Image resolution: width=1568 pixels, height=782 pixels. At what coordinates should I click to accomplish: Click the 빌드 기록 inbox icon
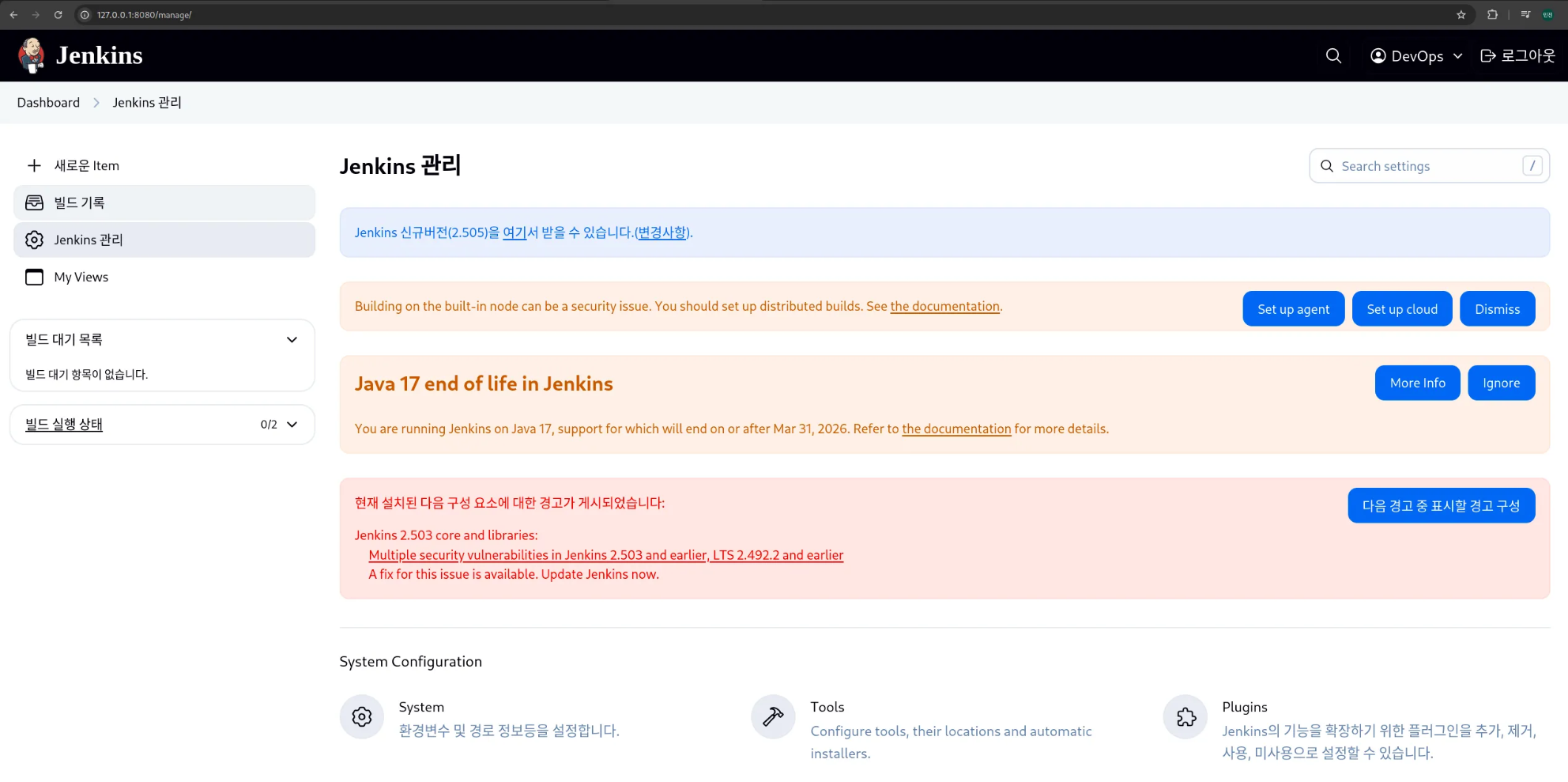point(34,202)
